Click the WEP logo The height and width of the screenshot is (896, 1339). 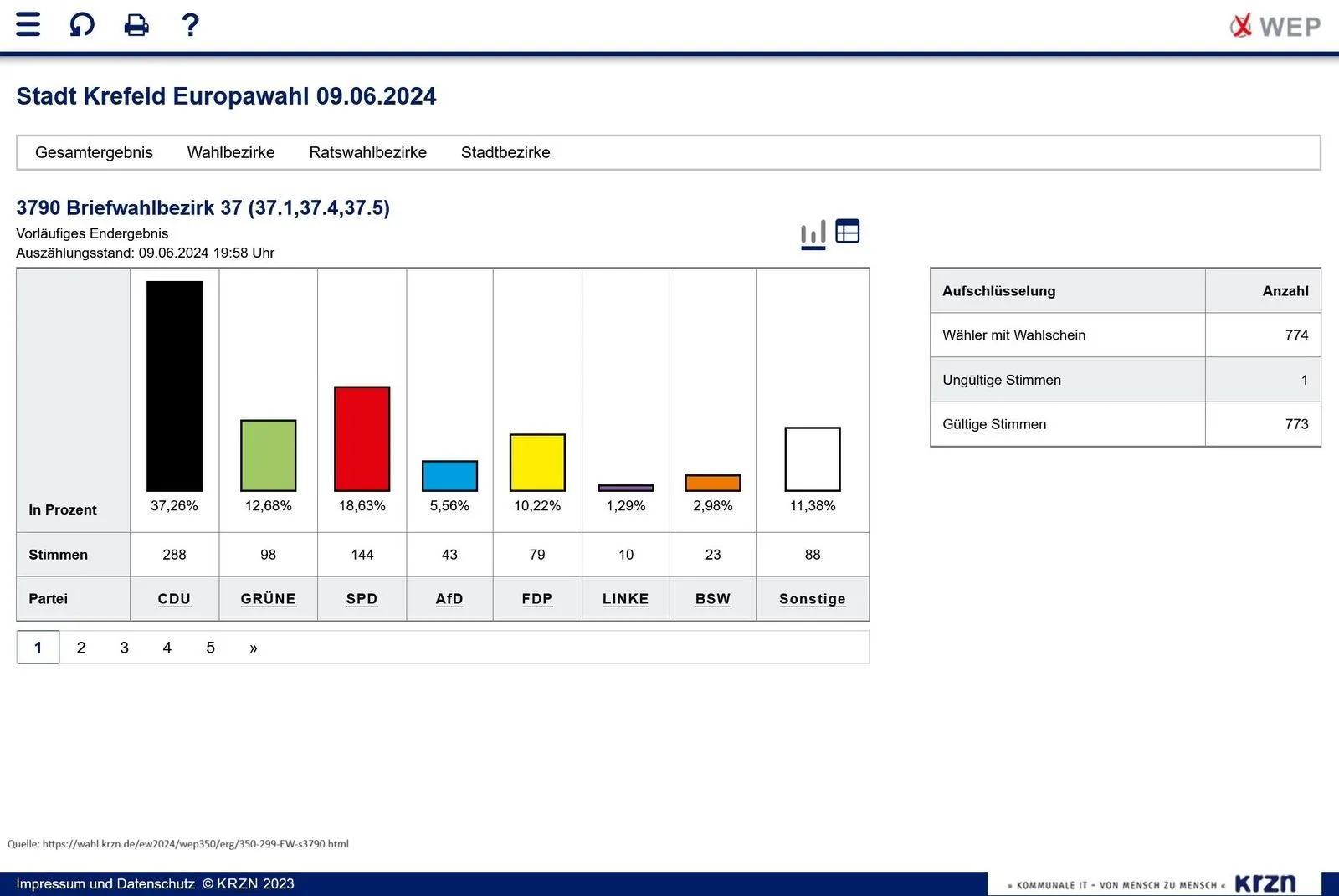(1275, 26)
